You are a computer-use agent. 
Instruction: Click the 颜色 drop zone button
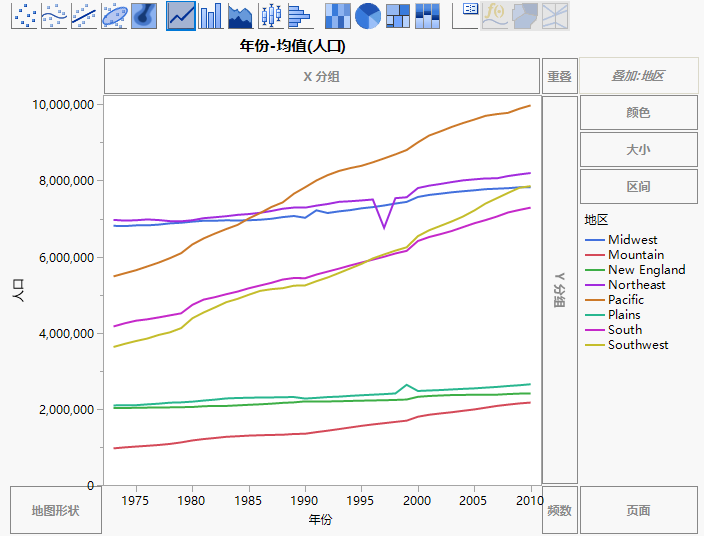(x=638, y=113)
